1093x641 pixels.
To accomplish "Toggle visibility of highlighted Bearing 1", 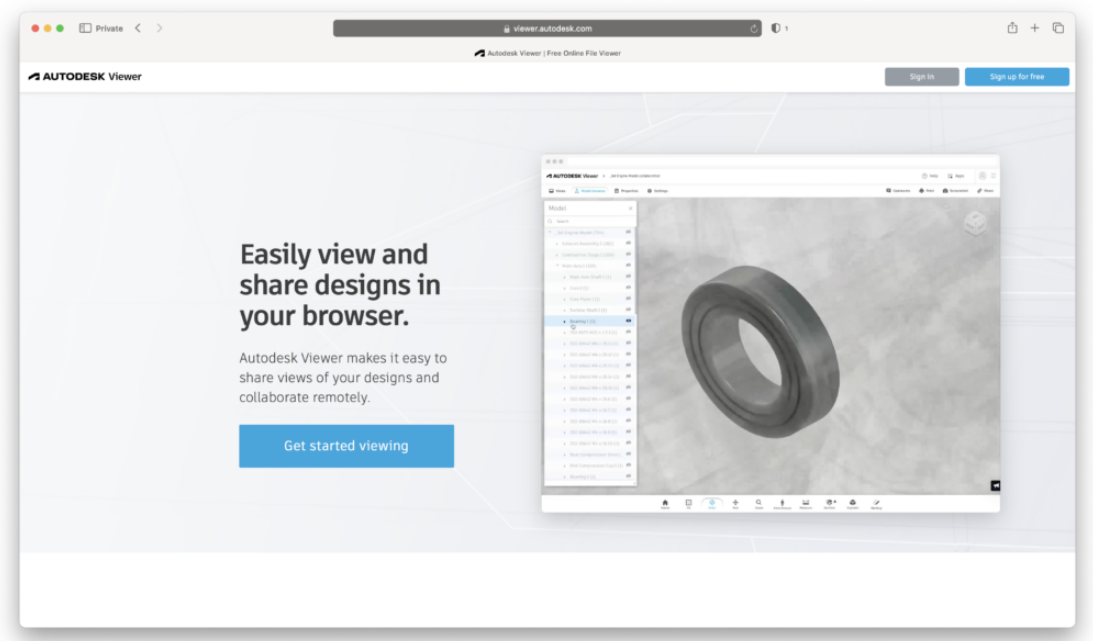I will click(x=628, y=321).
